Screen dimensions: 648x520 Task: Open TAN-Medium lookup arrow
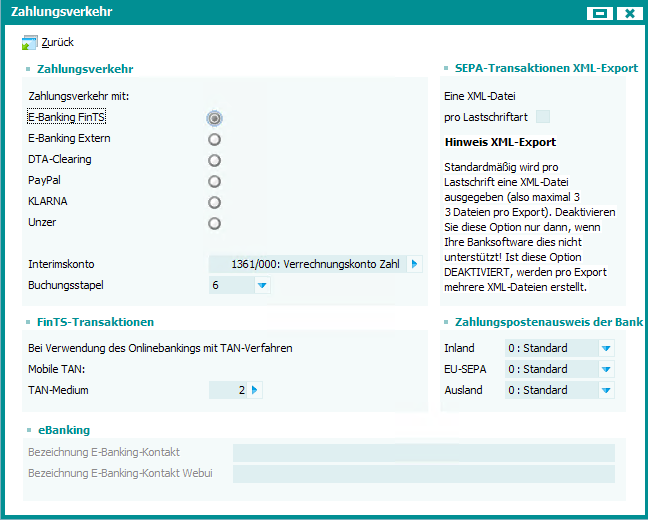click(255, 390)
